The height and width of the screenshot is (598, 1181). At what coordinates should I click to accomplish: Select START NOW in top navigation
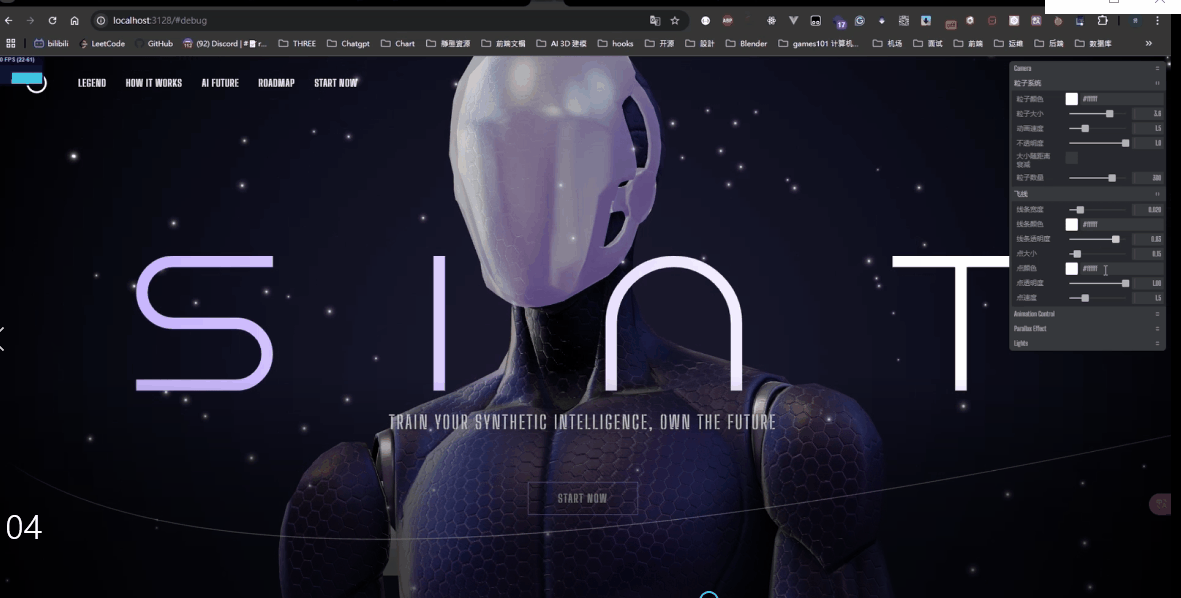pos(336,83)
